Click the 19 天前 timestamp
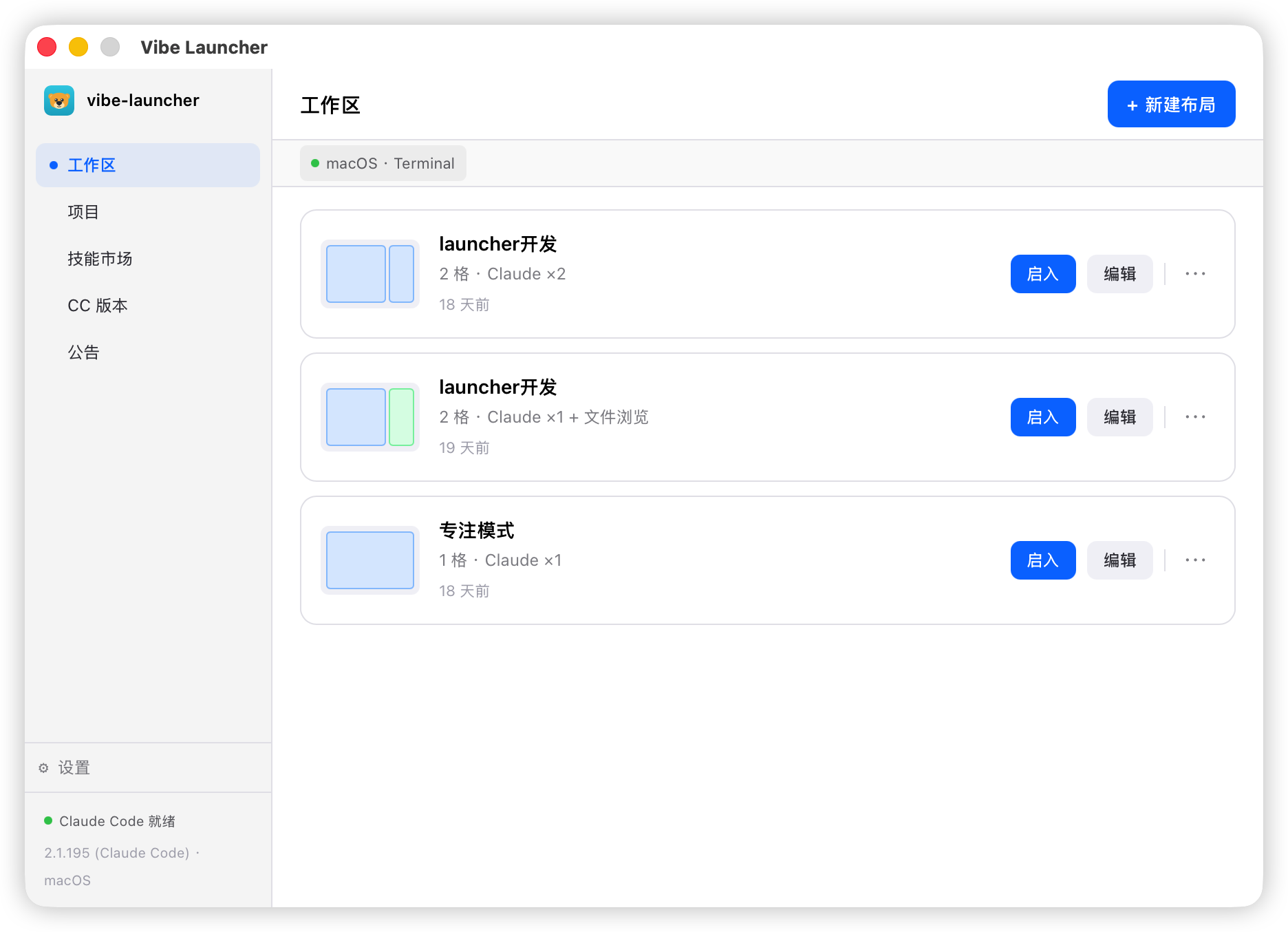The width and height of the screenshot is (1288, 932). pyautogui.click(x=464, y=447)
